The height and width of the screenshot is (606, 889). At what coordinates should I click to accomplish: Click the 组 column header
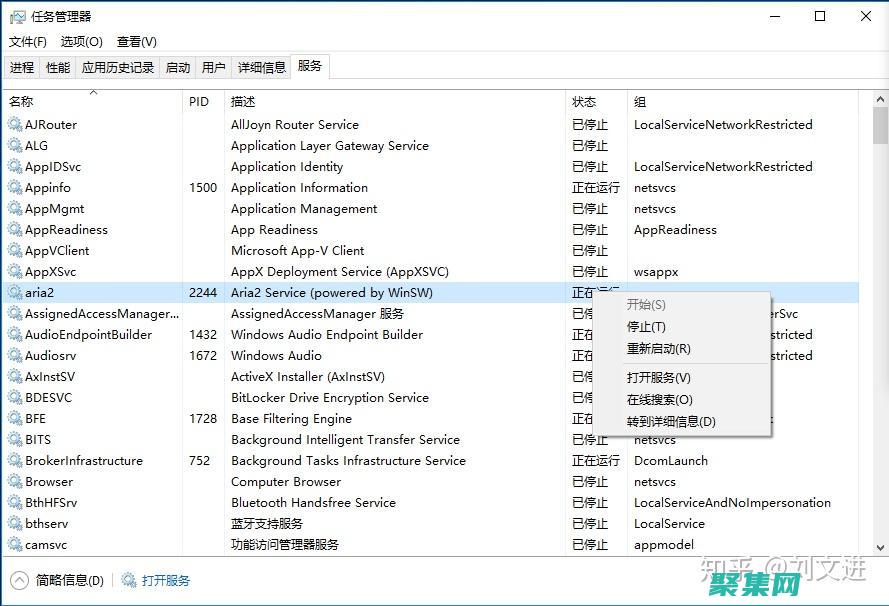coord(639,101)
